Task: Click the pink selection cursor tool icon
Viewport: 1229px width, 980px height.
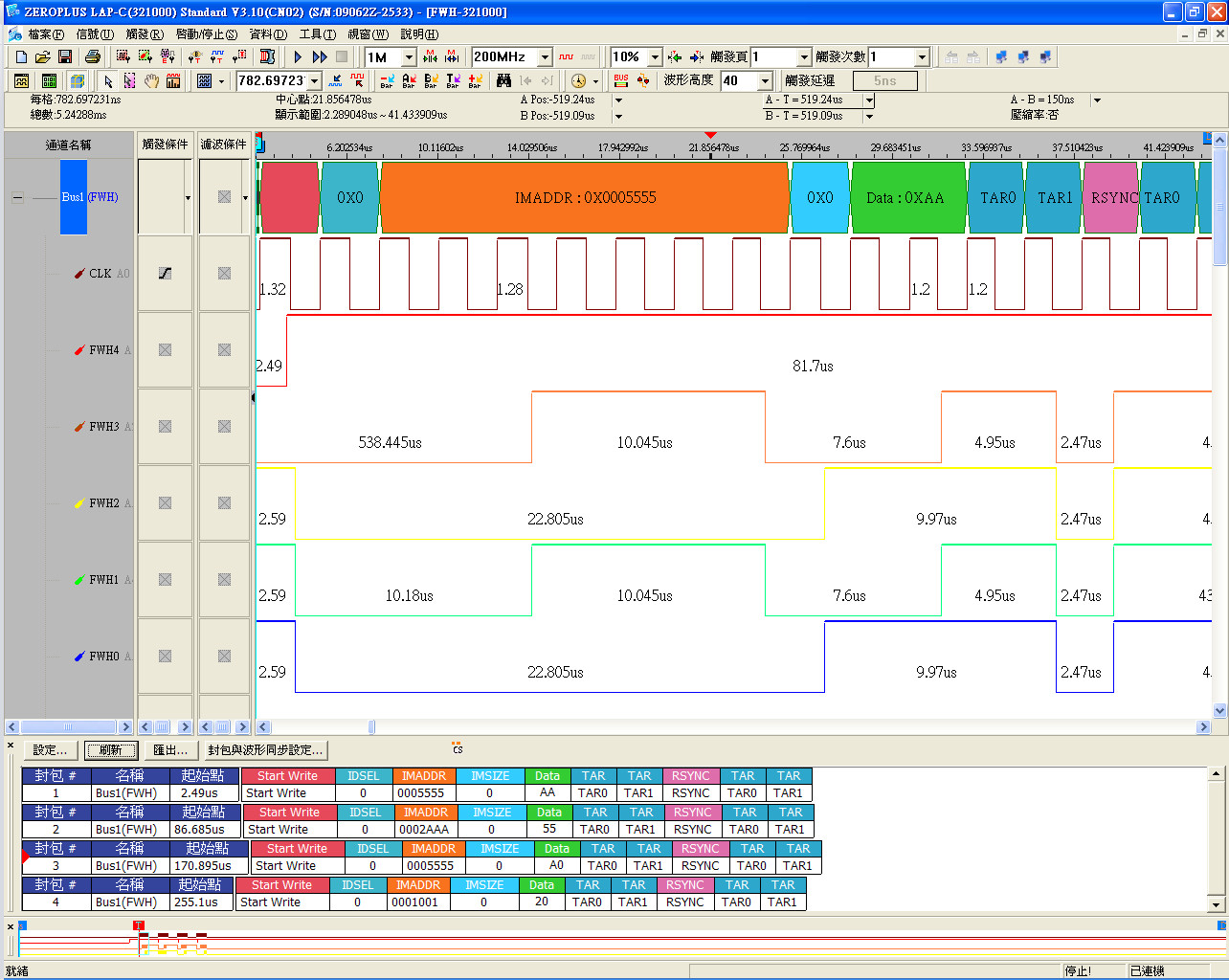Action: click(x=129, y=81)
